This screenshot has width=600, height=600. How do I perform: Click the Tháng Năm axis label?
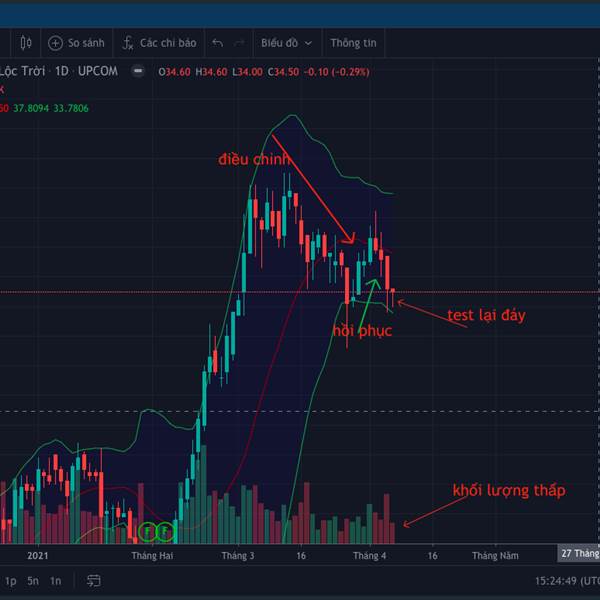pyautogui.click(x=495, y=555)
